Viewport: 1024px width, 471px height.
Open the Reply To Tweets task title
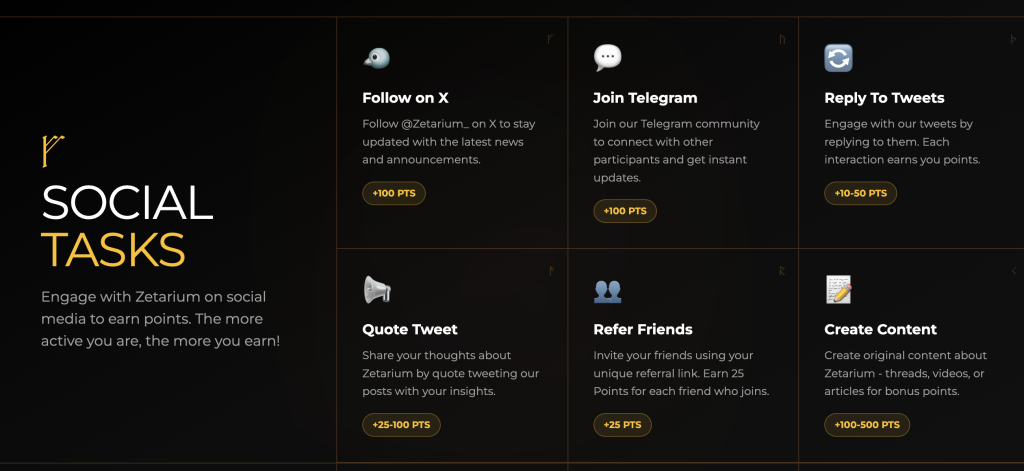pos(884,98)
